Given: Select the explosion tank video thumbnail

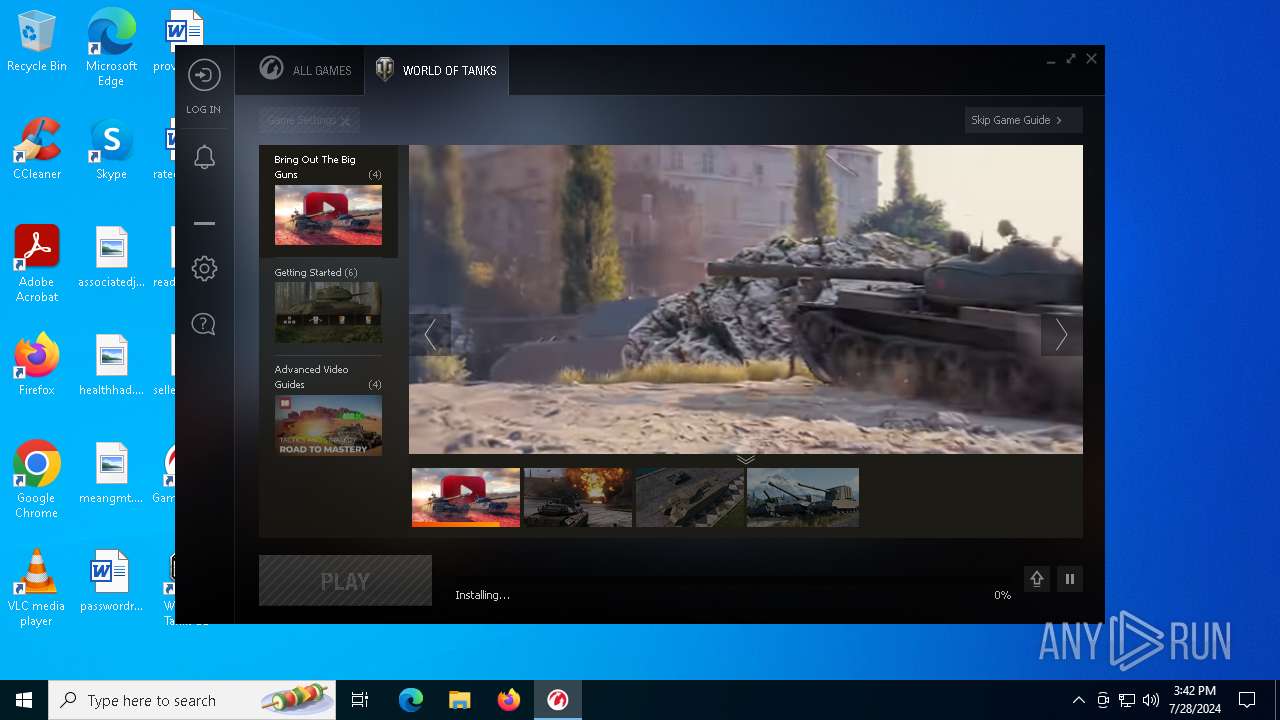Looking at the screenshot, I should pos(578,497).
